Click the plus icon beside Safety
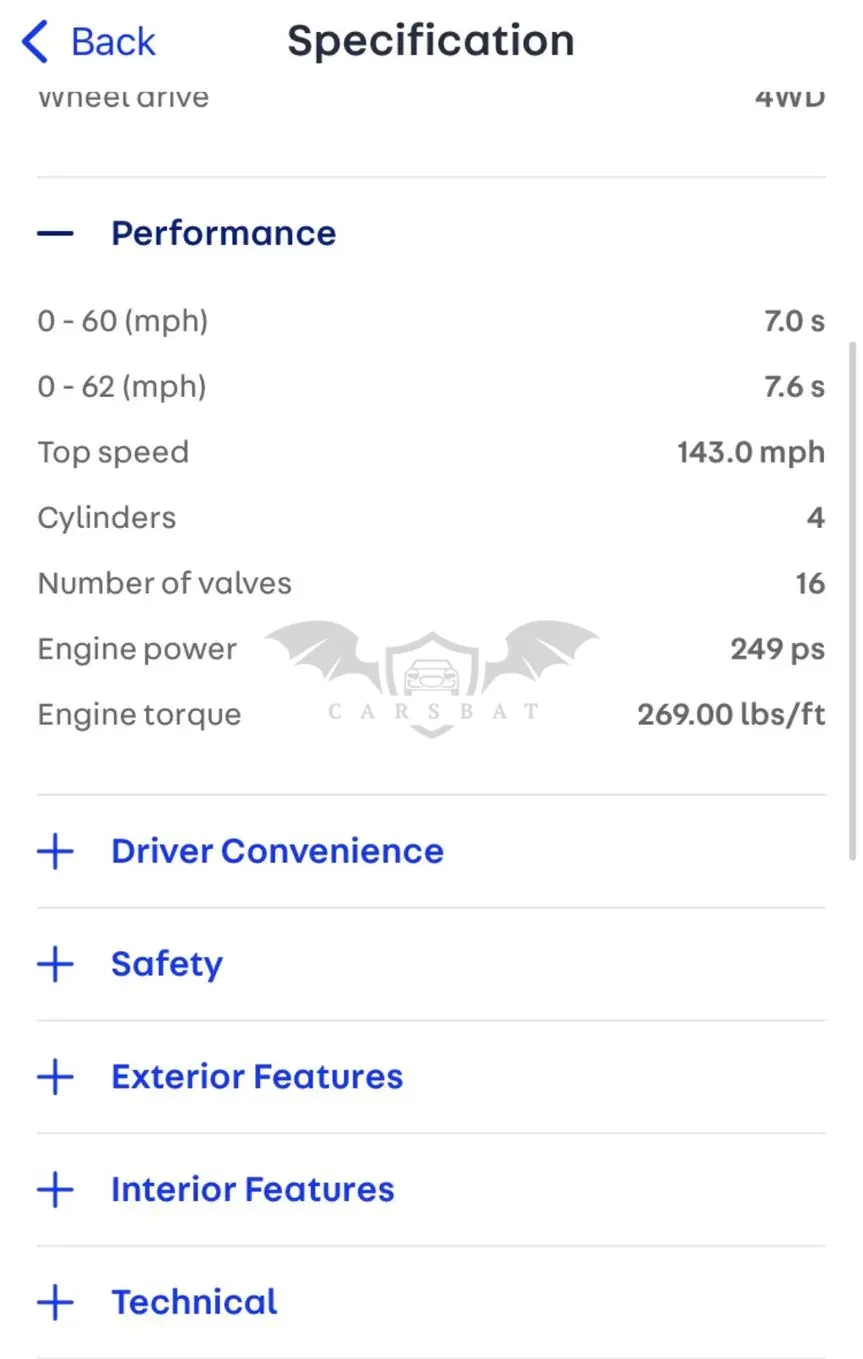 pyautogui.click(x=55, y=964)
